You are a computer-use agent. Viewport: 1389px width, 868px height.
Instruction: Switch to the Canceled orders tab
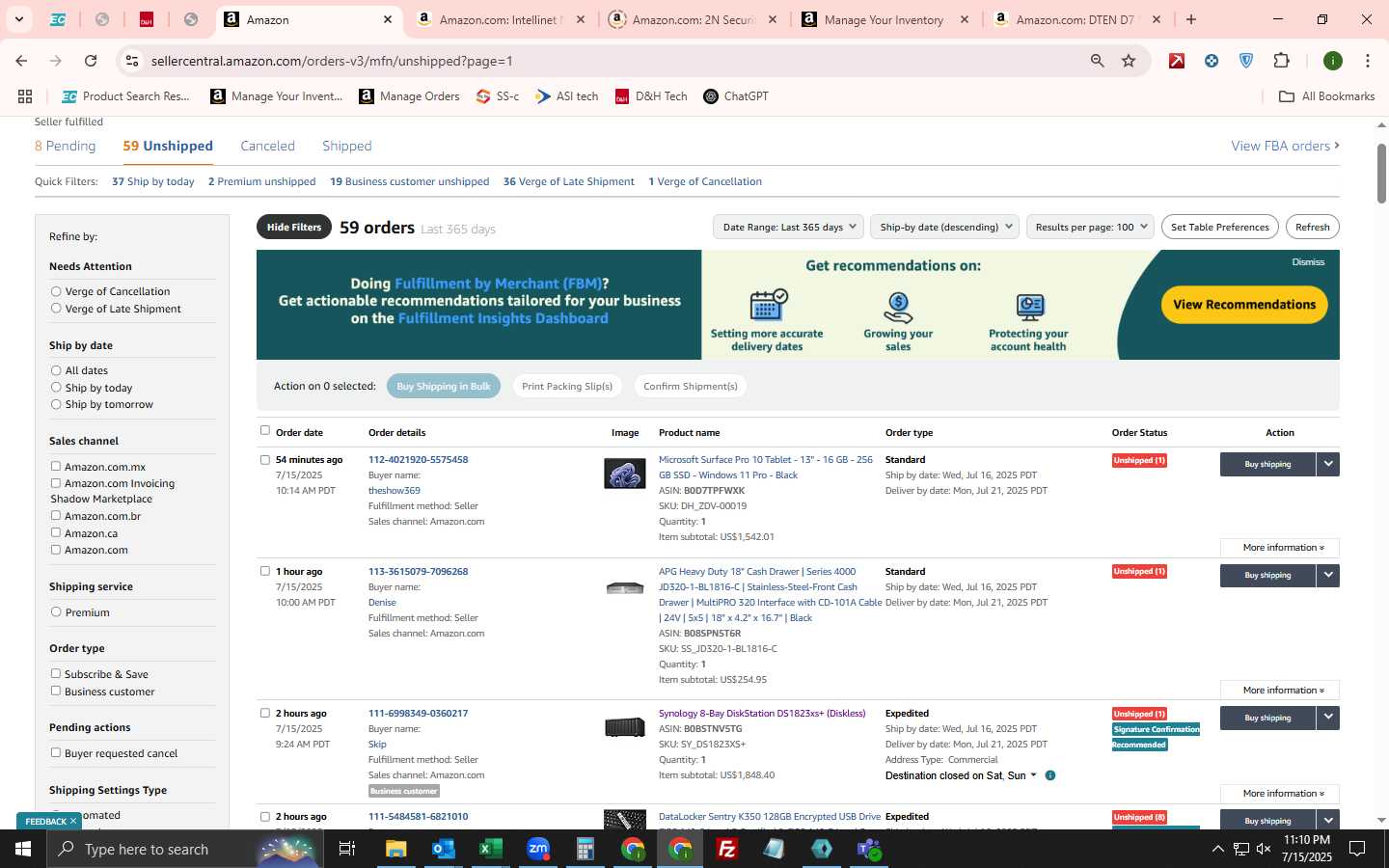coord(267,146)
